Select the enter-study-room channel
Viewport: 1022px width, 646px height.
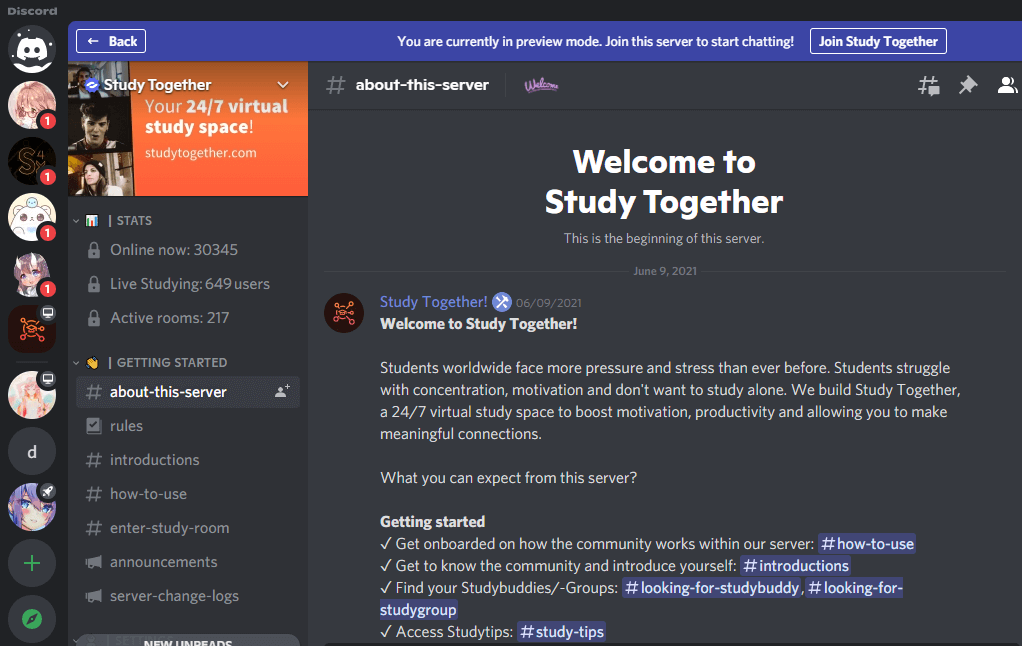tap(169, 528)
